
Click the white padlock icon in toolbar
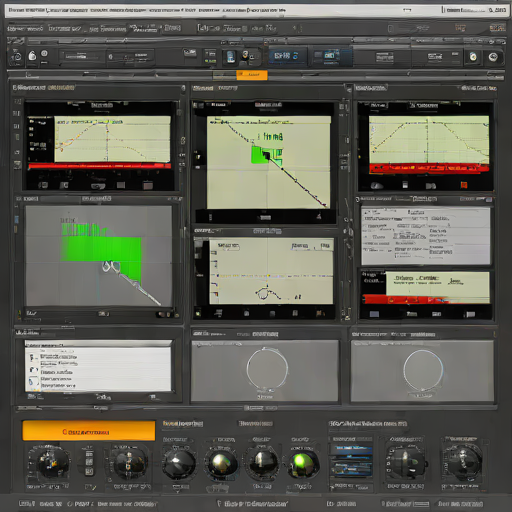click(32, 55)
